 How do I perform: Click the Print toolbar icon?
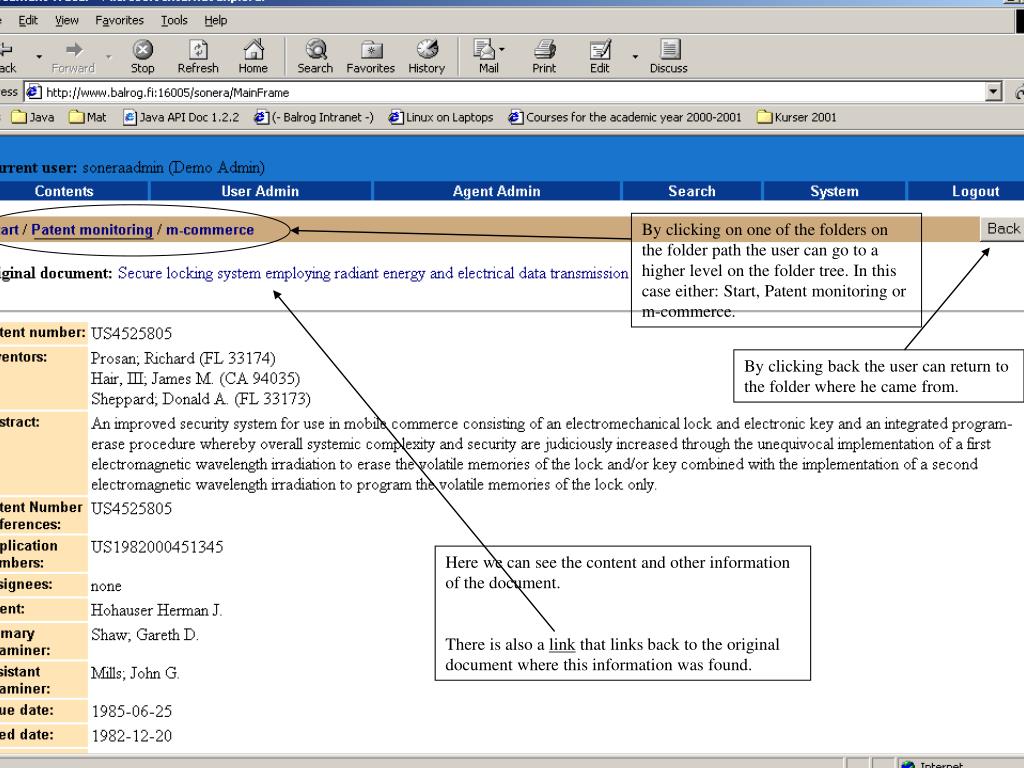tap(543, 56)
